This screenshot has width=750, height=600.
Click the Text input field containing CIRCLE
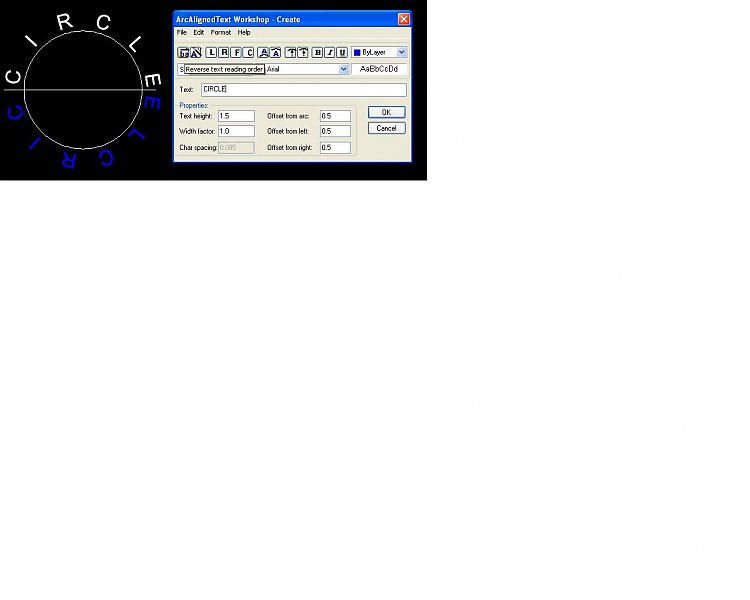[304, 89]
